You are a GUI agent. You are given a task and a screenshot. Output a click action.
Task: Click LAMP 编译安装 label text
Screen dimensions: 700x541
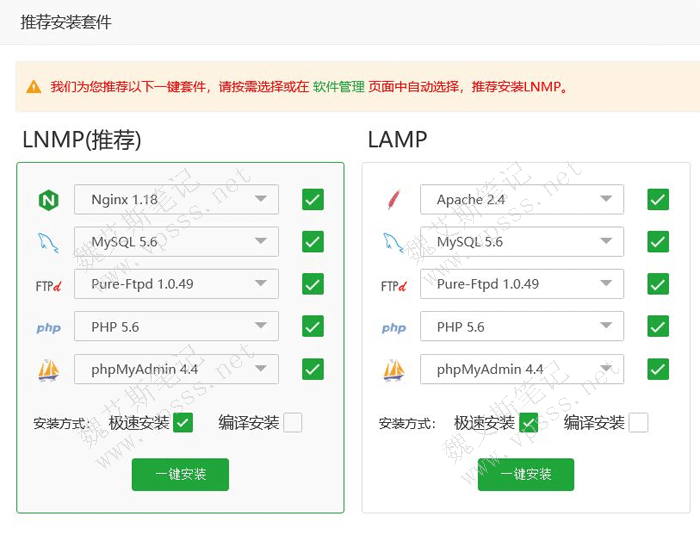pyautogui.click(x=594, y=423)
